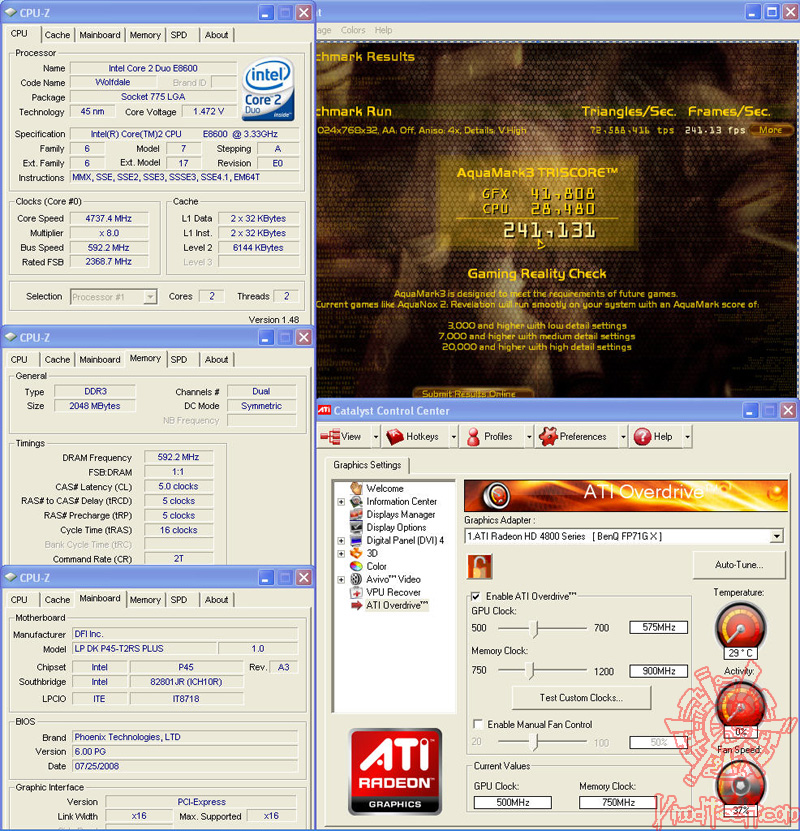This screenshot has height=831, width=800.
Task: Open Colors menu in the AquaMark window
Action: (x=353, y=30)
